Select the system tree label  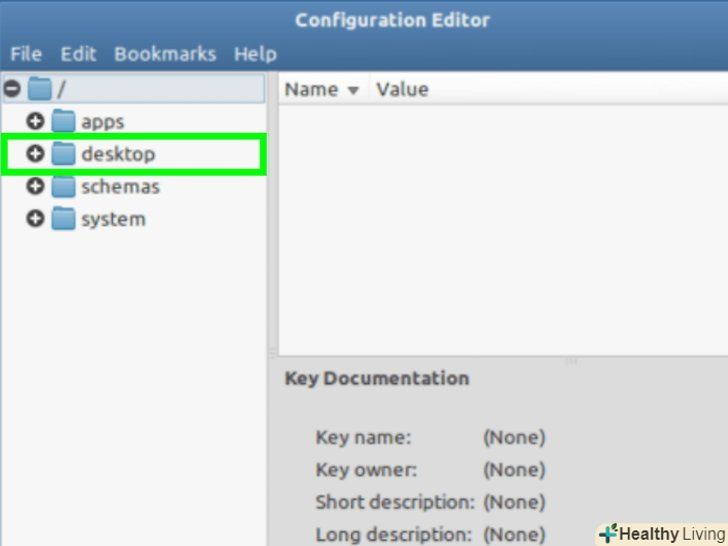pyautogui.click(x=113, y=219)
